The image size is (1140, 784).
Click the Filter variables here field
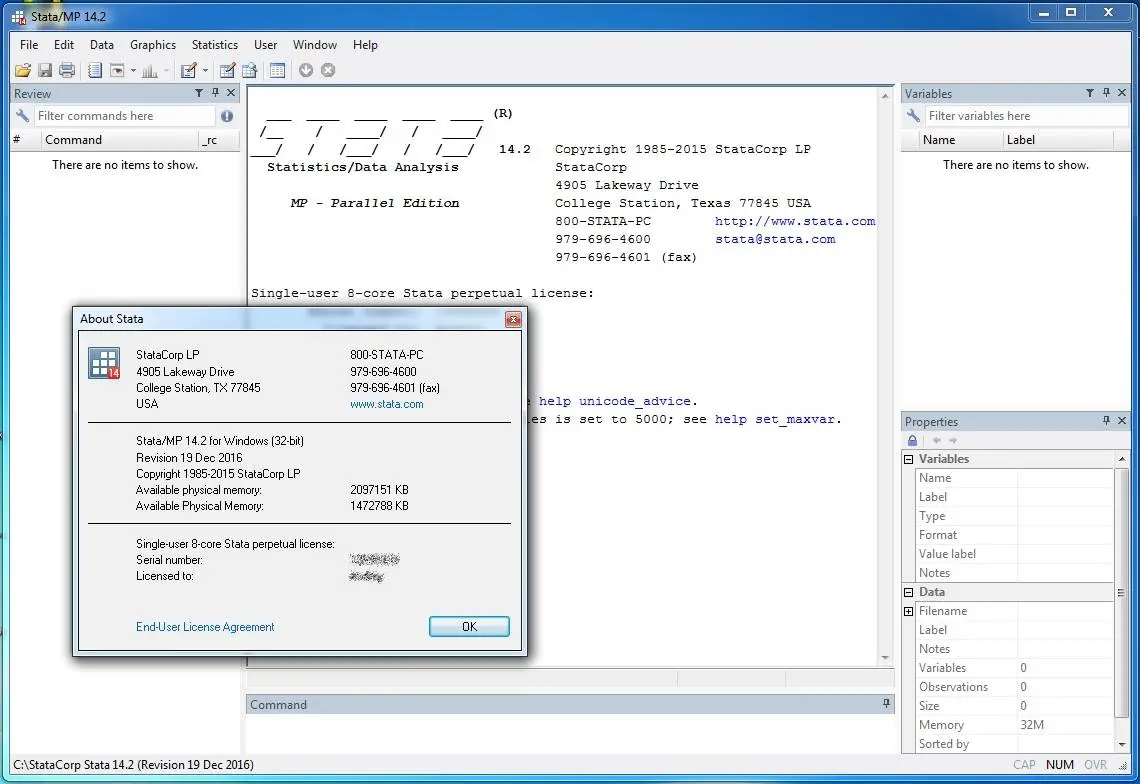coord(1026,116)
